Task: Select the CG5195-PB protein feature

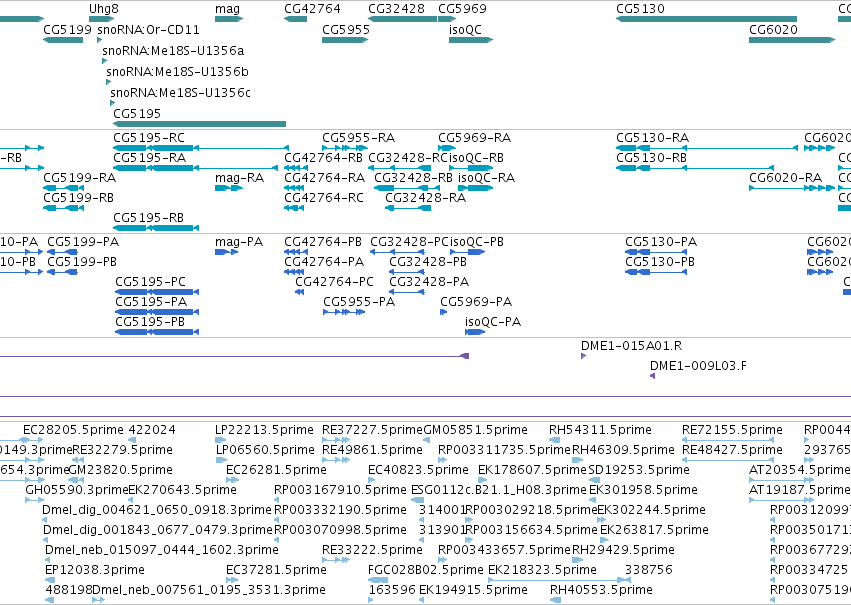Action: tap(157, 332)
